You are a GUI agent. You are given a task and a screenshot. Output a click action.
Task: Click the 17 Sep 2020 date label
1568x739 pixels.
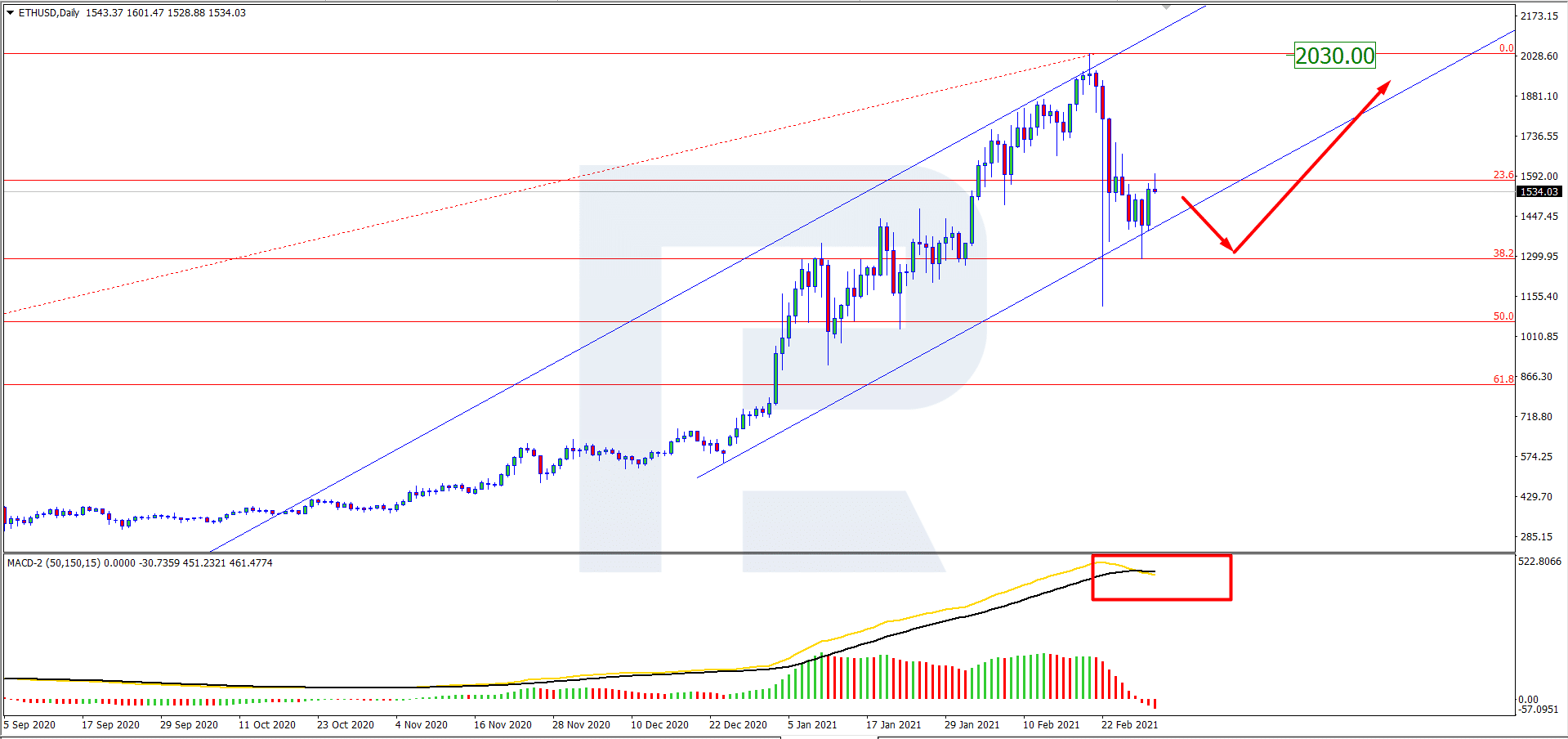click(110, 725)
